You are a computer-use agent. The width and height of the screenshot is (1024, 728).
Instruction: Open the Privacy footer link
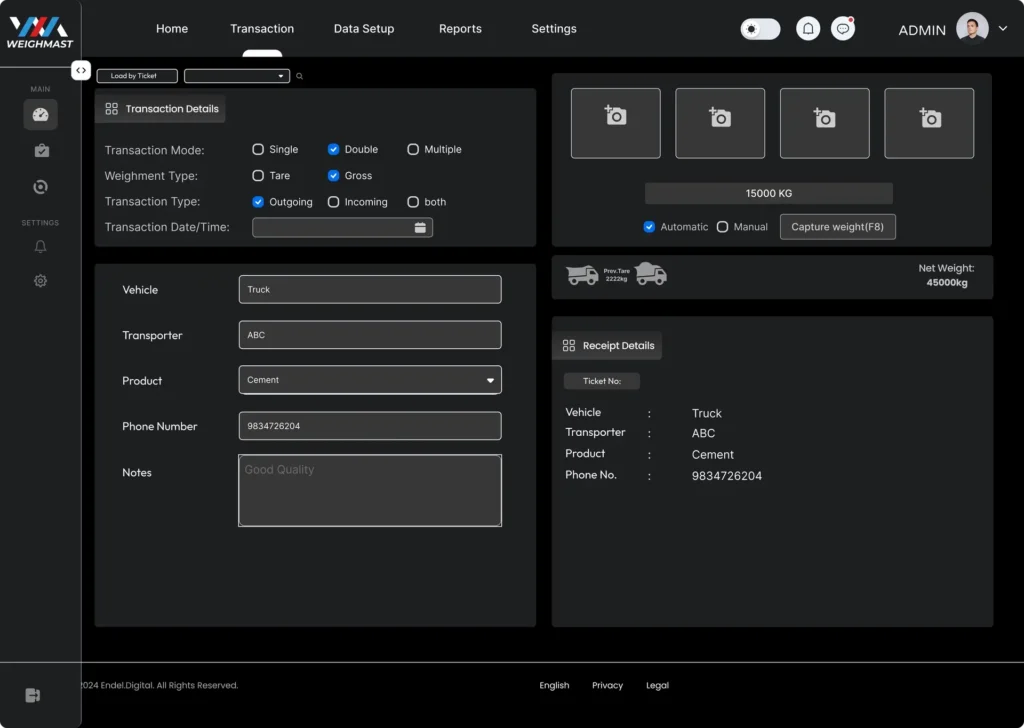pos(607,685)
